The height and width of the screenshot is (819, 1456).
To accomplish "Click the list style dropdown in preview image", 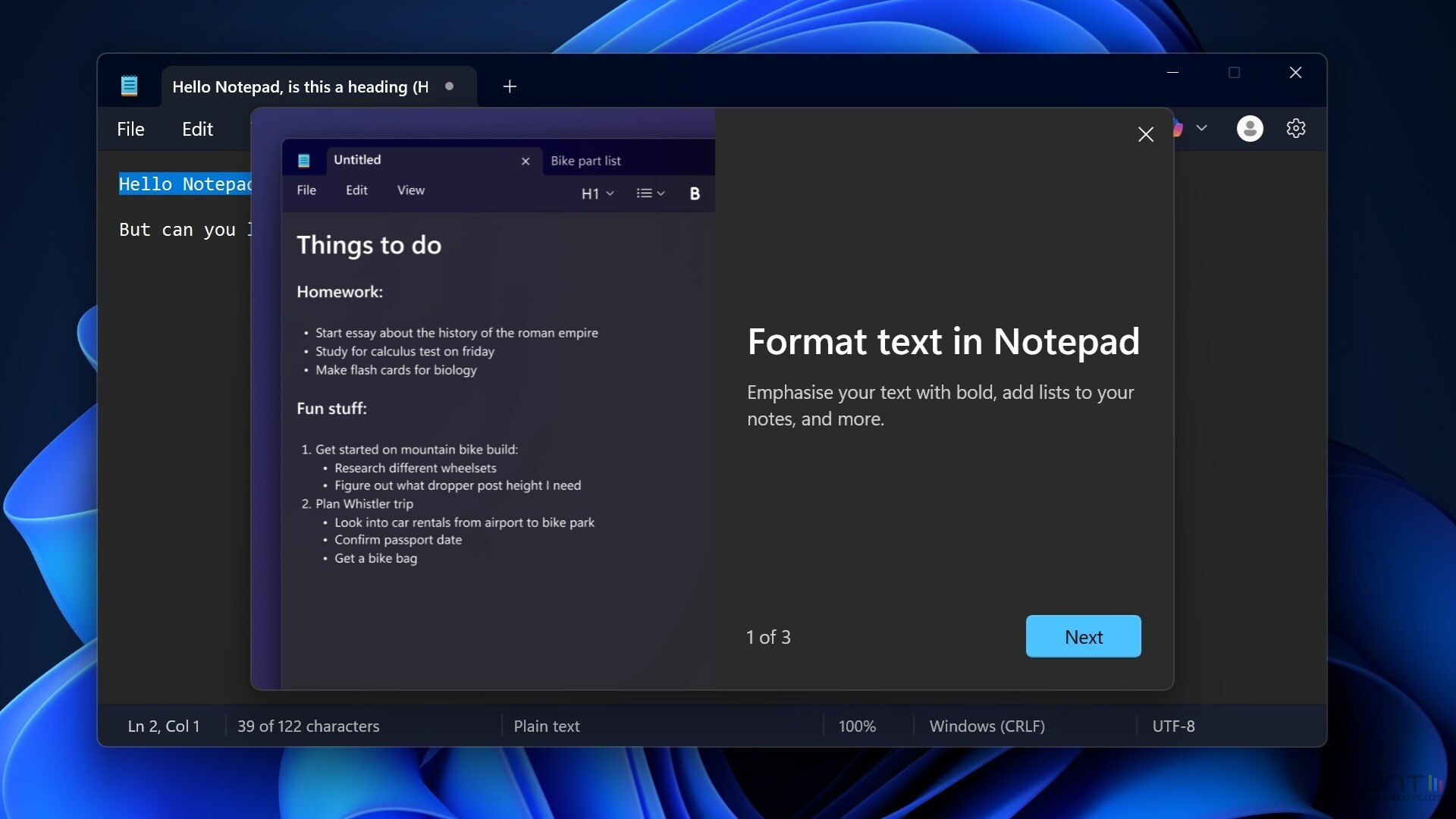I will pos(651,193).
